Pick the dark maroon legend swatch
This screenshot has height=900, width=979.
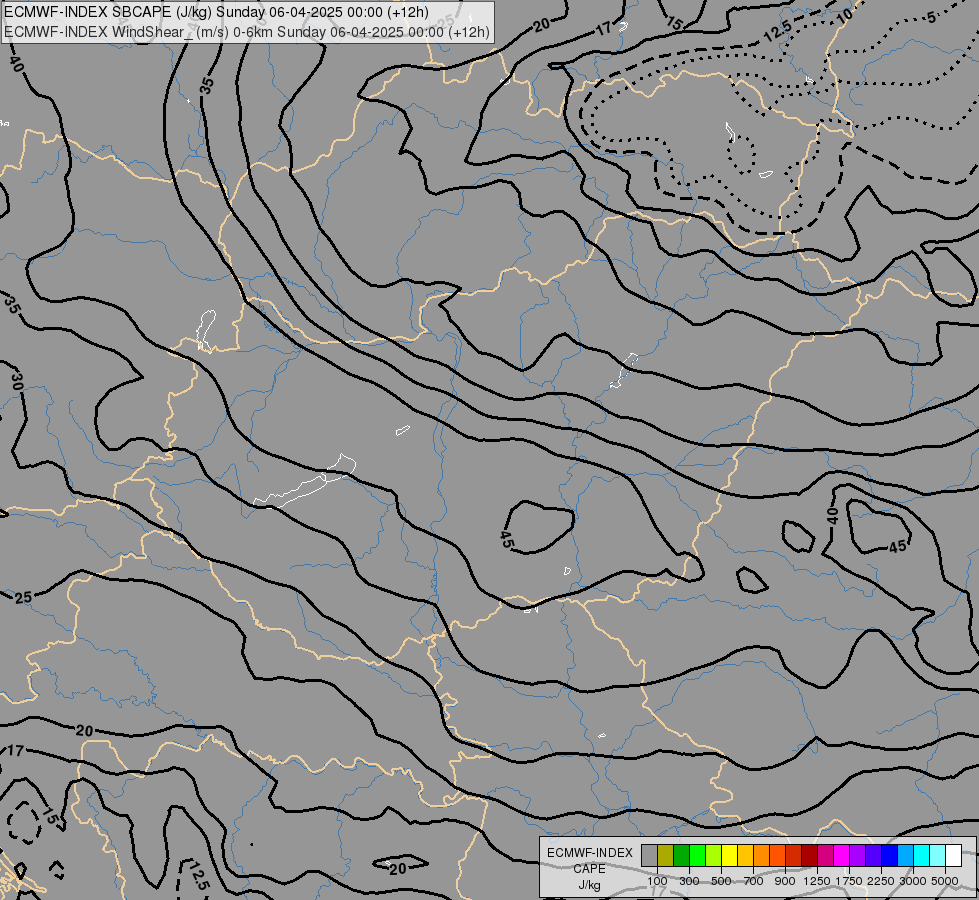tap(809, 856)
